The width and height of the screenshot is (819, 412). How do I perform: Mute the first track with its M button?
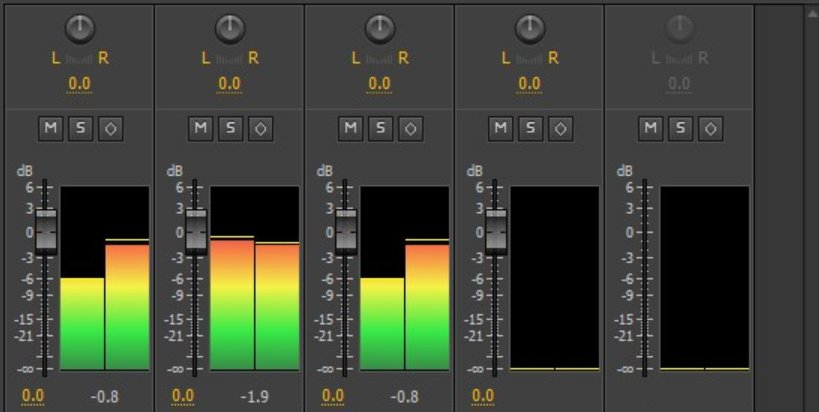(51, 128)
